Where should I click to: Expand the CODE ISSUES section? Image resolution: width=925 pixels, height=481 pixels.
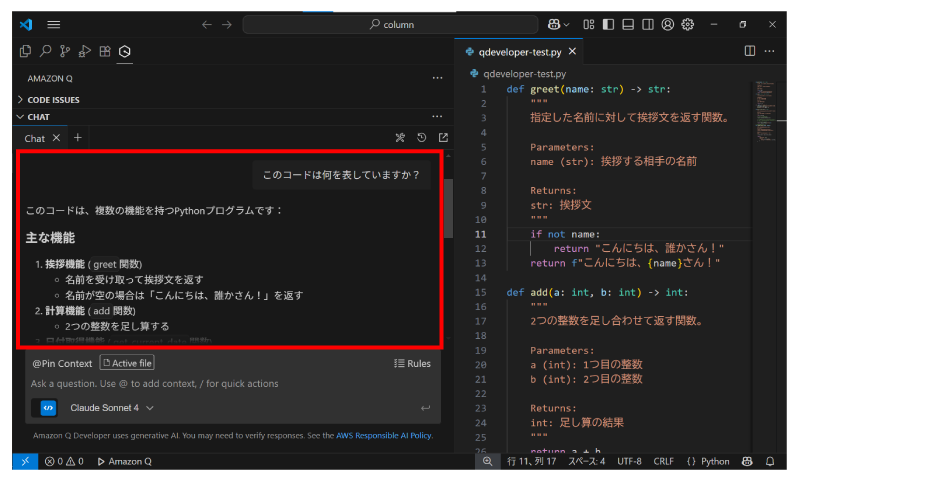pyautogui.click(x=53, y=100)
